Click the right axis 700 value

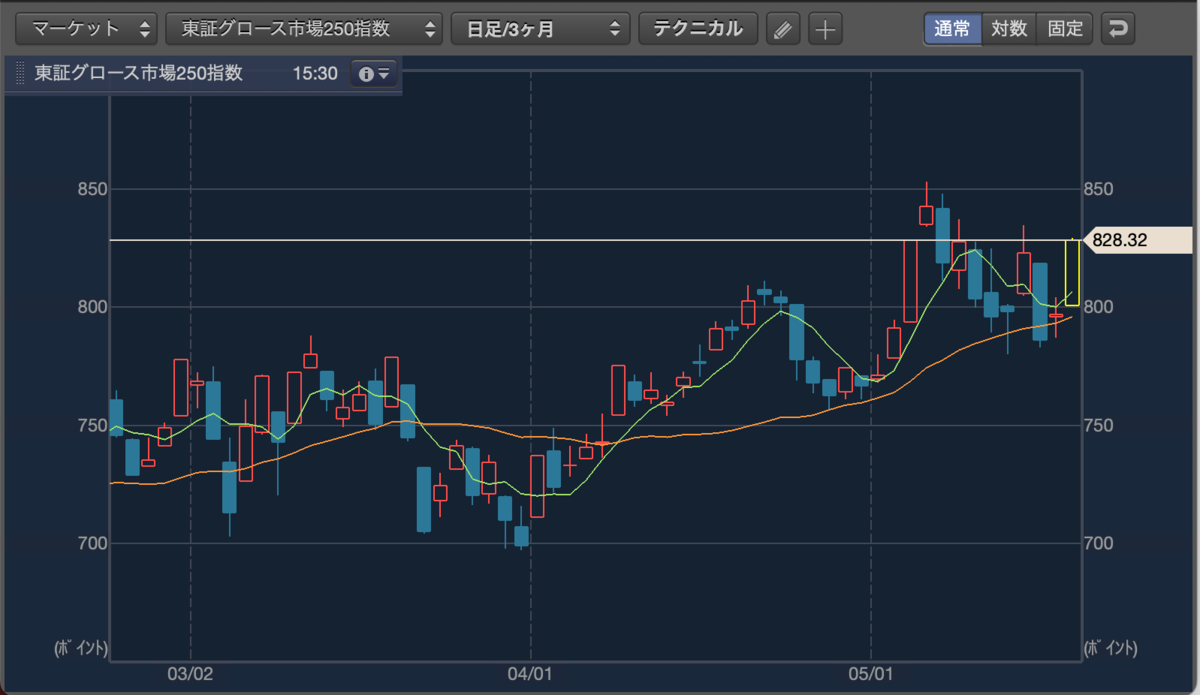click(1101, 543)
